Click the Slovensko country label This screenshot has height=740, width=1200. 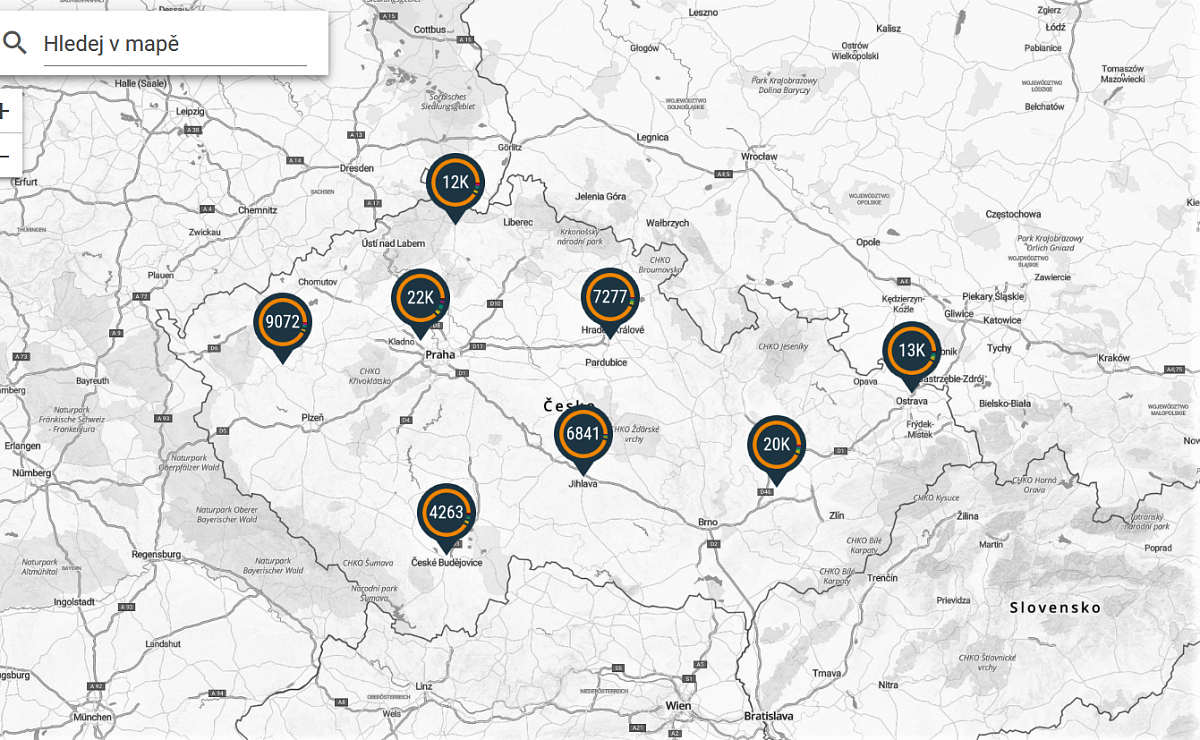1055,607
